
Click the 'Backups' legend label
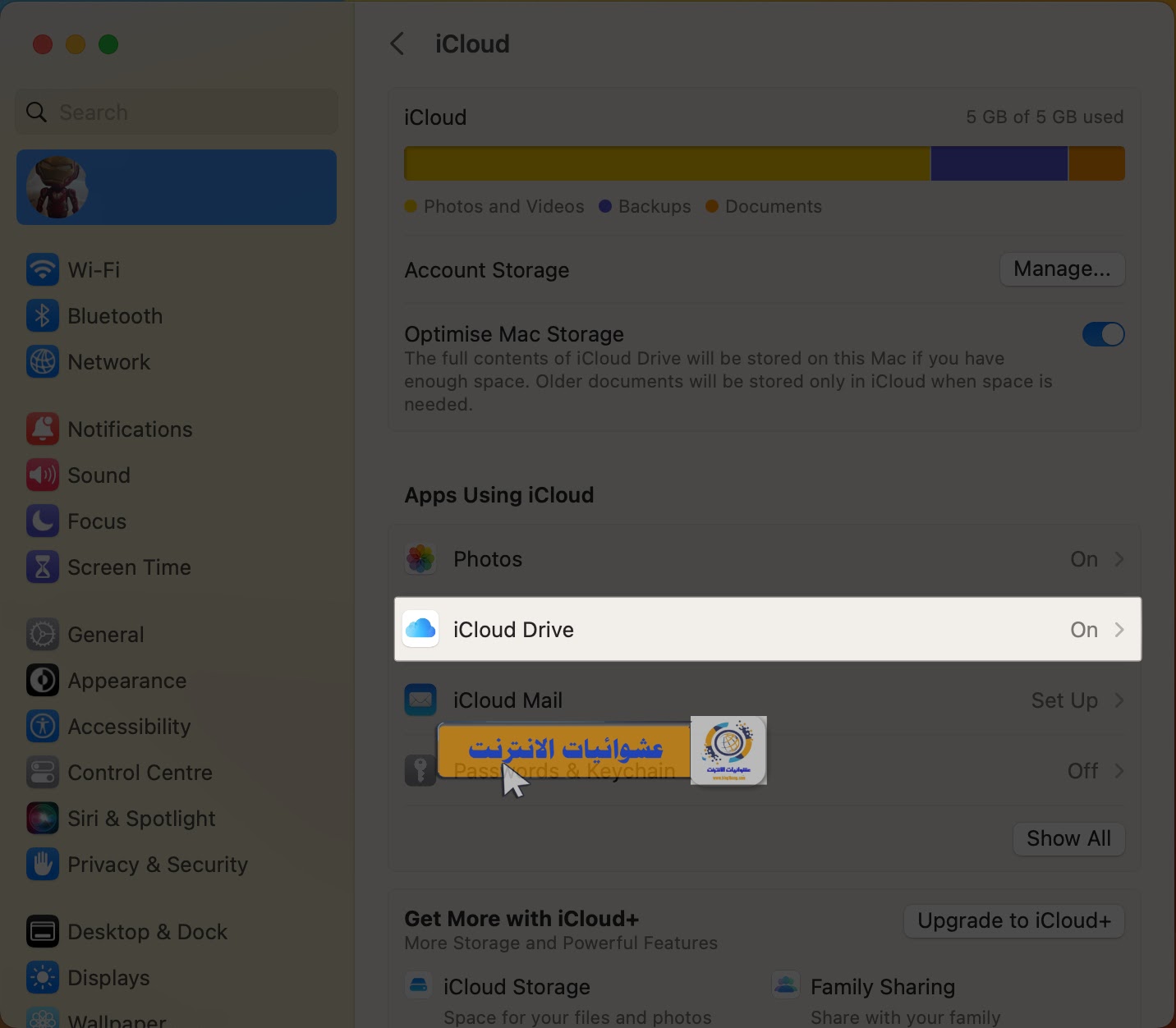click(655, 206)
